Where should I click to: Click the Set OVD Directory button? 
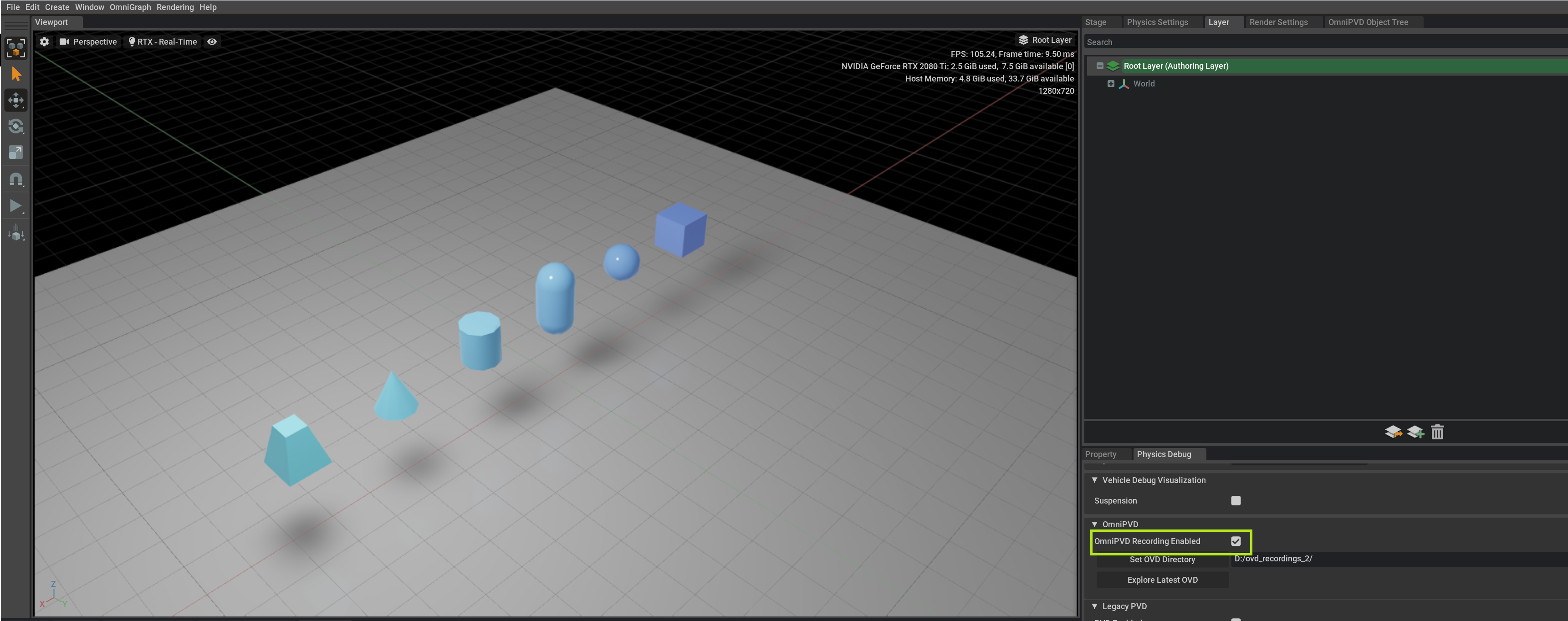tap(1163, 560)
